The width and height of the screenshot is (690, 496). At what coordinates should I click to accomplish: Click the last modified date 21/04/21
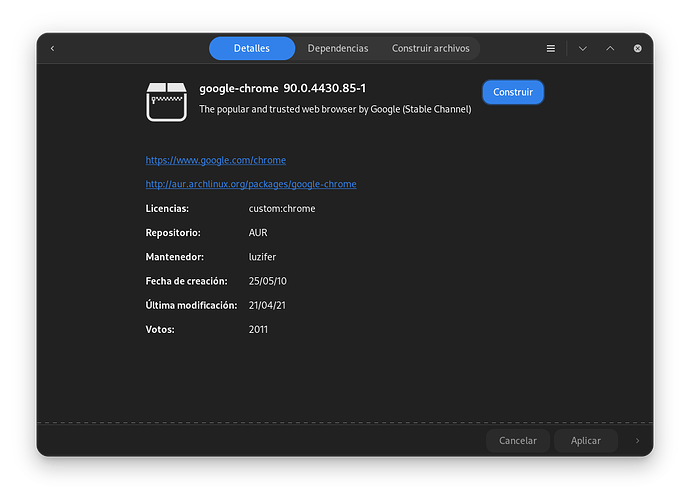click(267, 305)
